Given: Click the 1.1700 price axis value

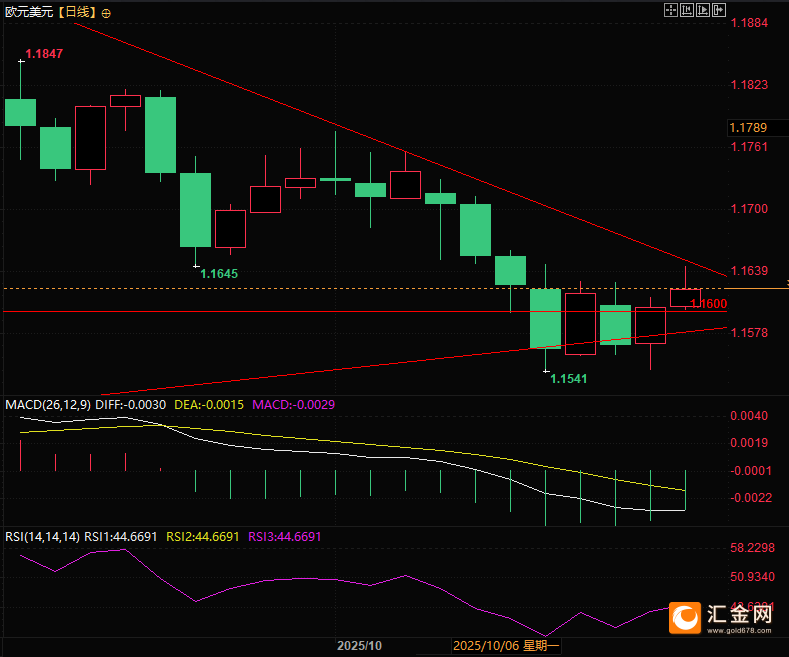Looking at the screenshot, I should coord(749,209).
